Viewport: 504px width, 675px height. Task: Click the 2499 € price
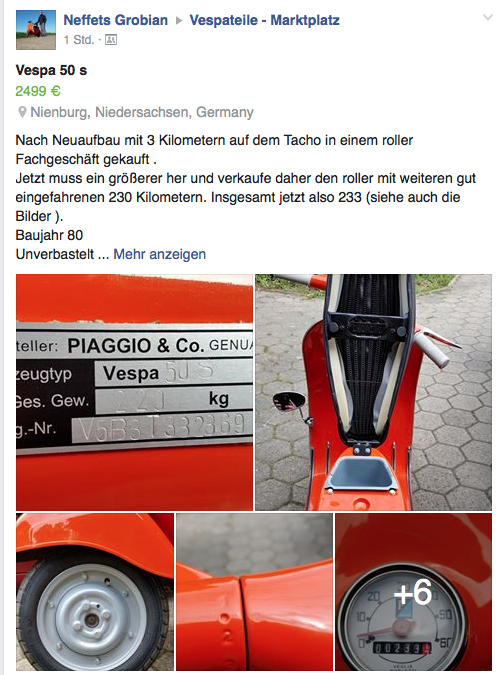coord(38,91)
